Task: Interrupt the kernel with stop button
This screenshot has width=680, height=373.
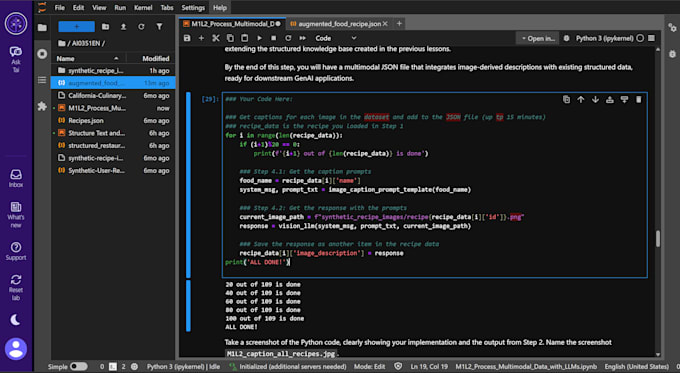Action: [274, 38]
